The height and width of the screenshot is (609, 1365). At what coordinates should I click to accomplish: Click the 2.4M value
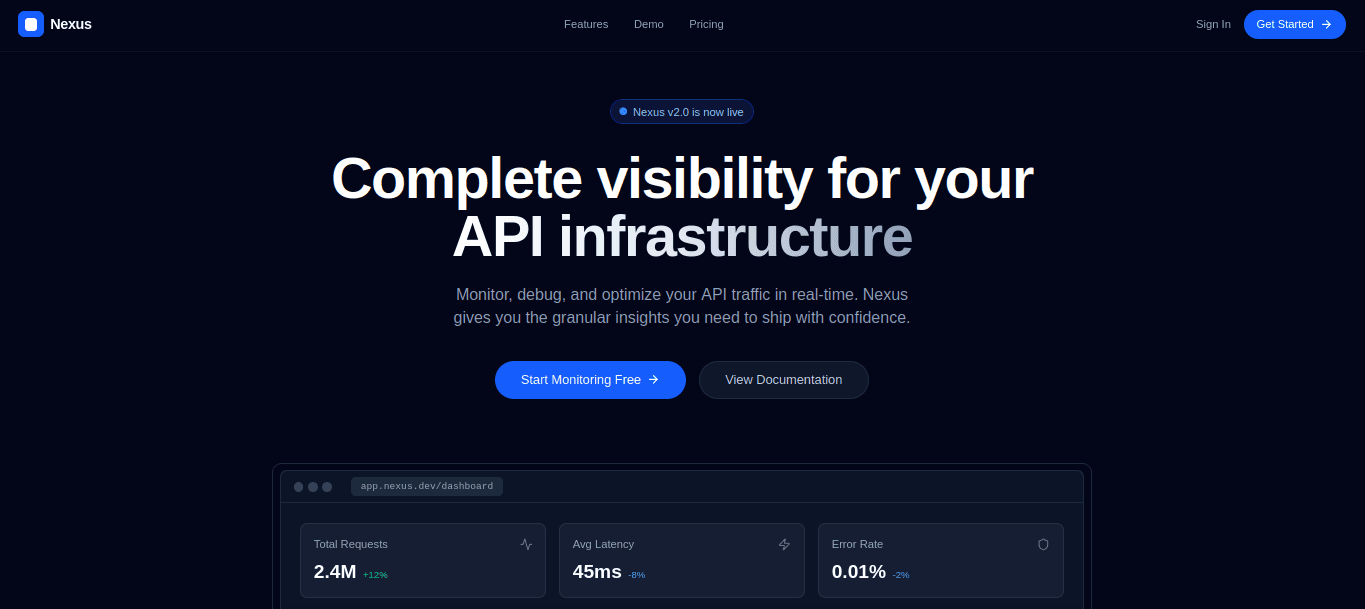[335, 572]
